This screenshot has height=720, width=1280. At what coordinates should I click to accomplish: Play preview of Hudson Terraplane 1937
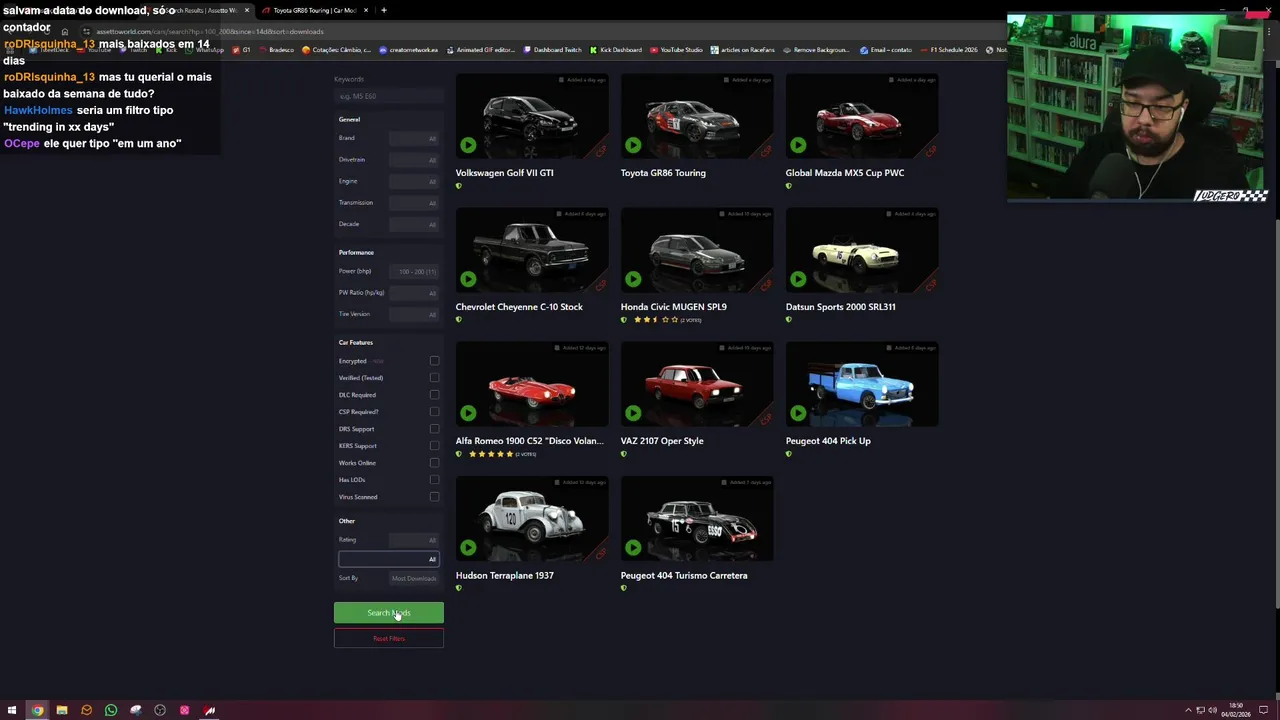[x=468, y=547]
